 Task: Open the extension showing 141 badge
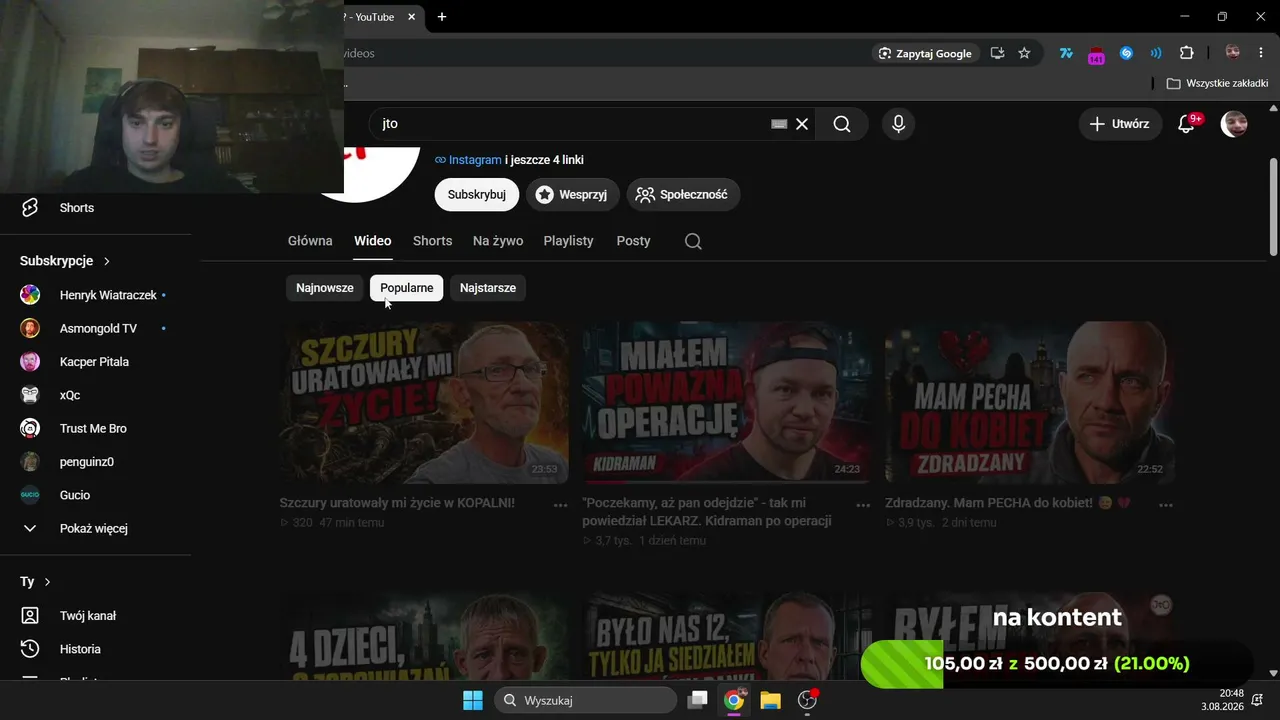1096,54
